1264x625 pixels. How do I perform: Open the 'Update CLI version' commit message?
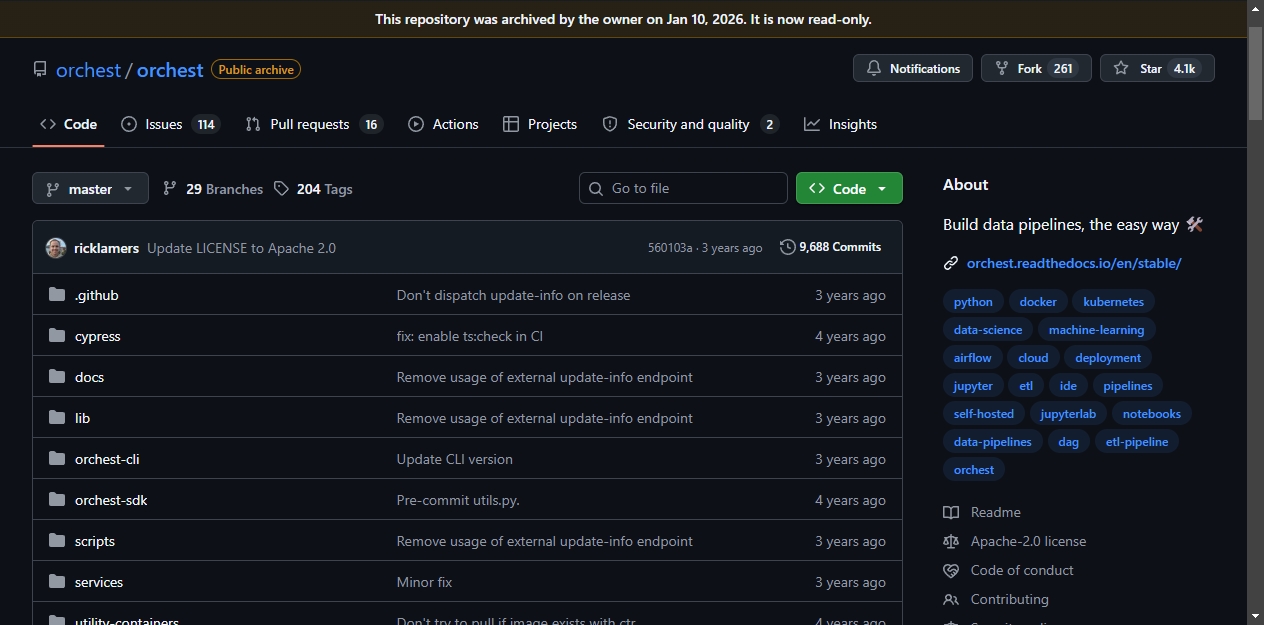tap(455, 459)
